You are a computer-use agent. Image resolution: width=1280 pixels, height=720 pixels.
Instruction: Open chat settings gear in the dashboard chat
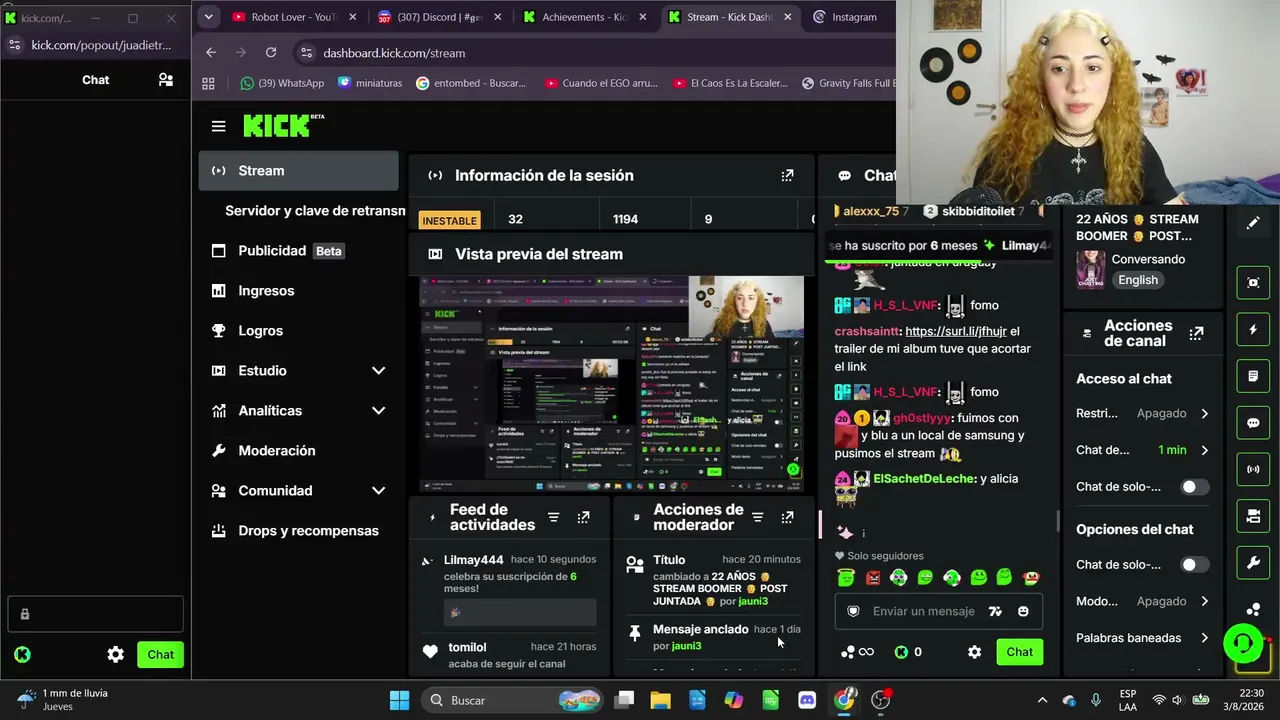pyautogui.click(x=974, y=652)
